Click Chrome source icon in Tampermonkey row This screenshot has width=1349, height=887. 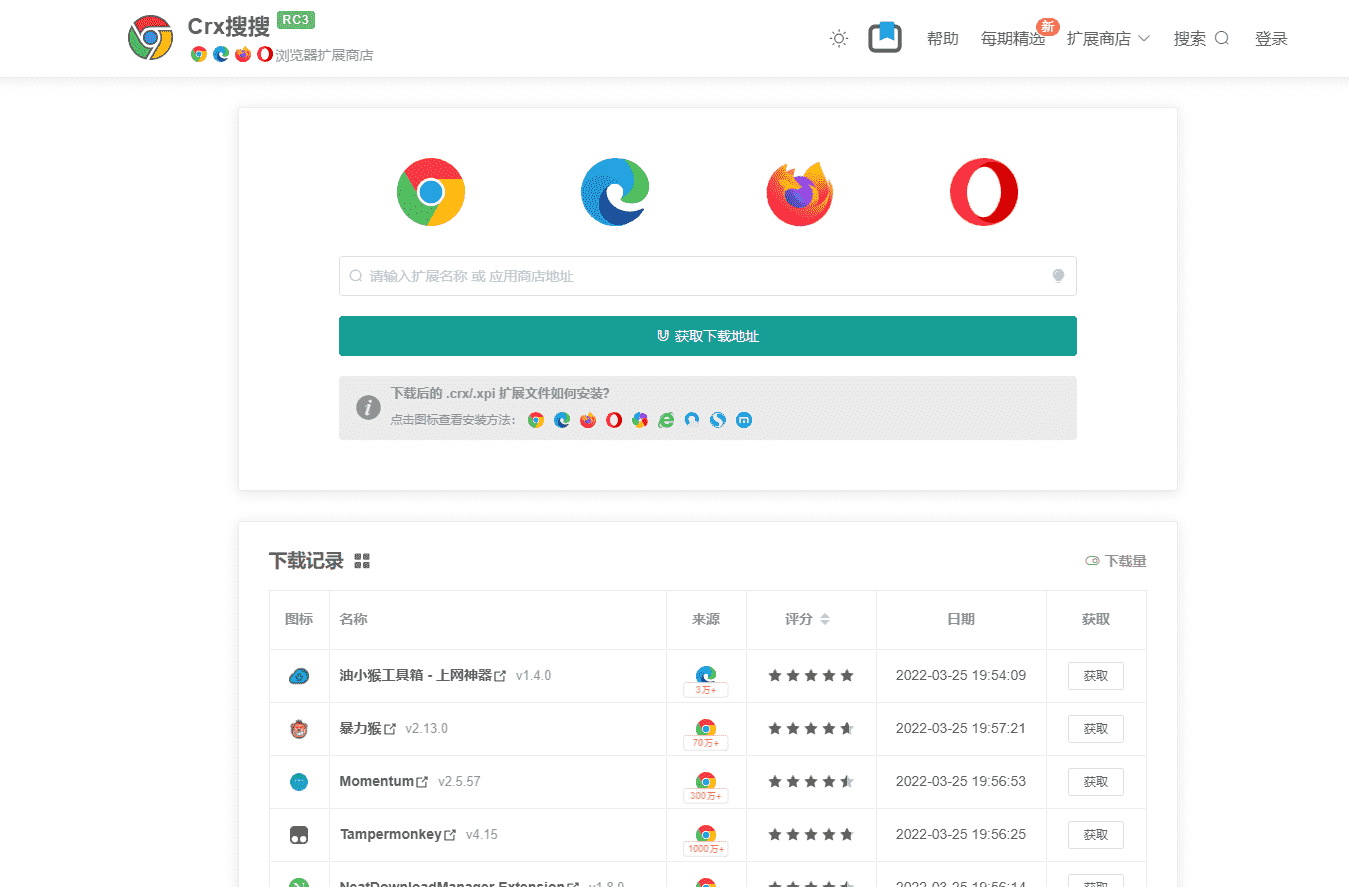(x=706, y=834)
